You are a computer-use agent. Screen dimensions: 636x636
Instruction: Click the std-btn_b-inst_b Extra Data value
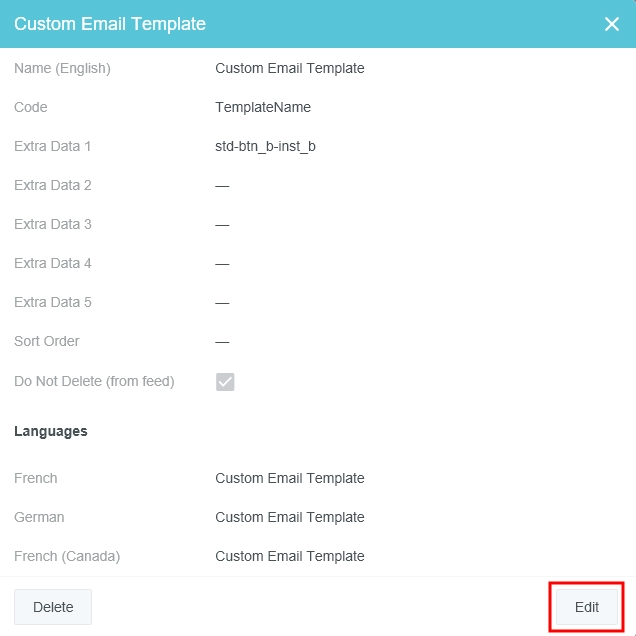(x=265, y=147)
